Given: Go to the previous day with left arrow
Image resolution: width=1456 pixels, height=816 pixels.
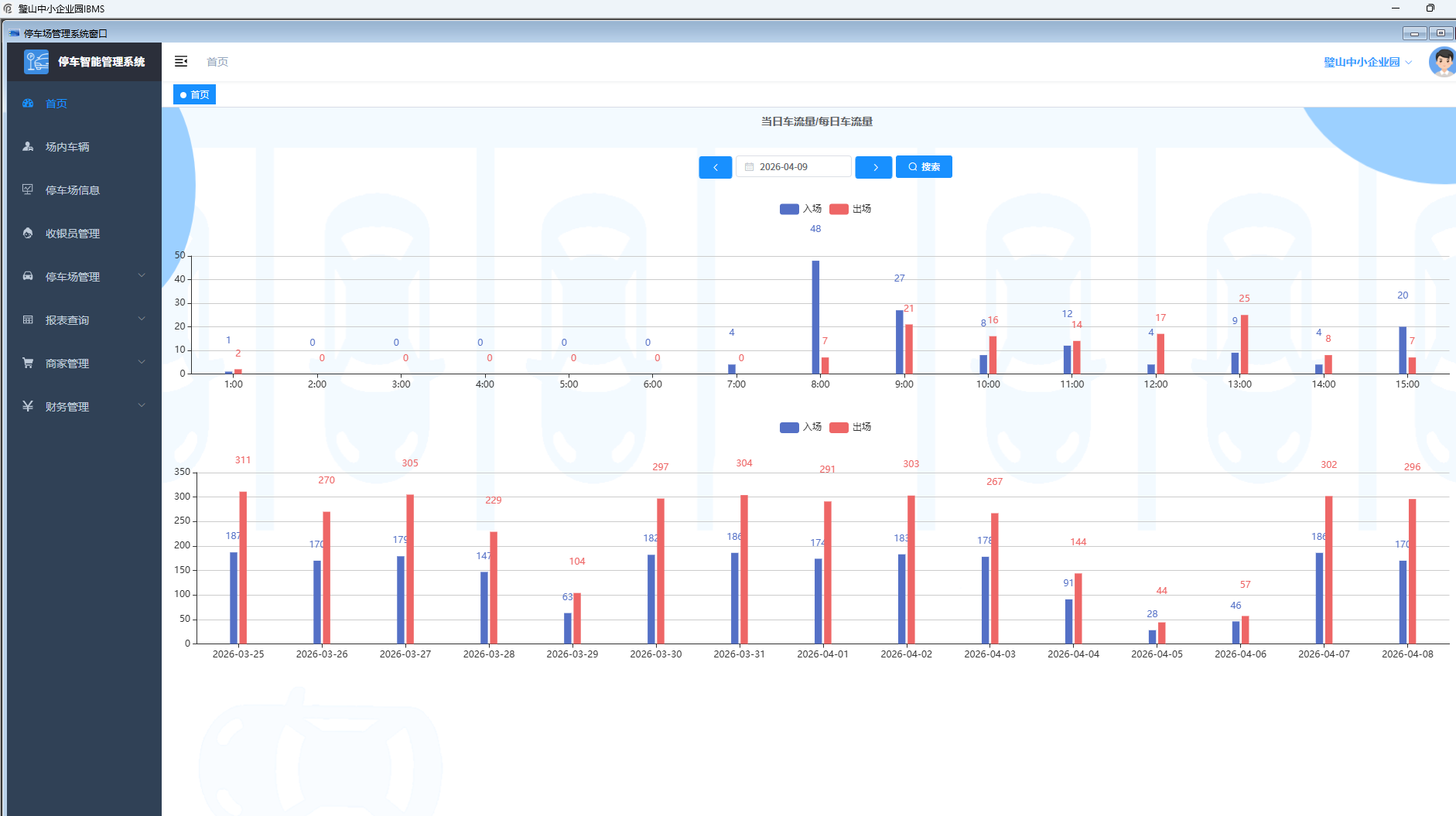Looking at the screenshot, I should 716,167.
